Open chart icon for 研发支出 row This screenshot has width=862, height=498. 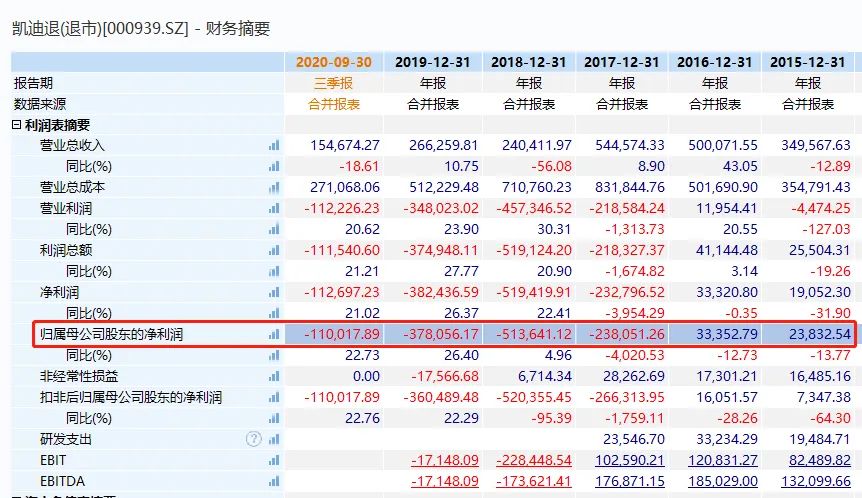pos(274,439)
